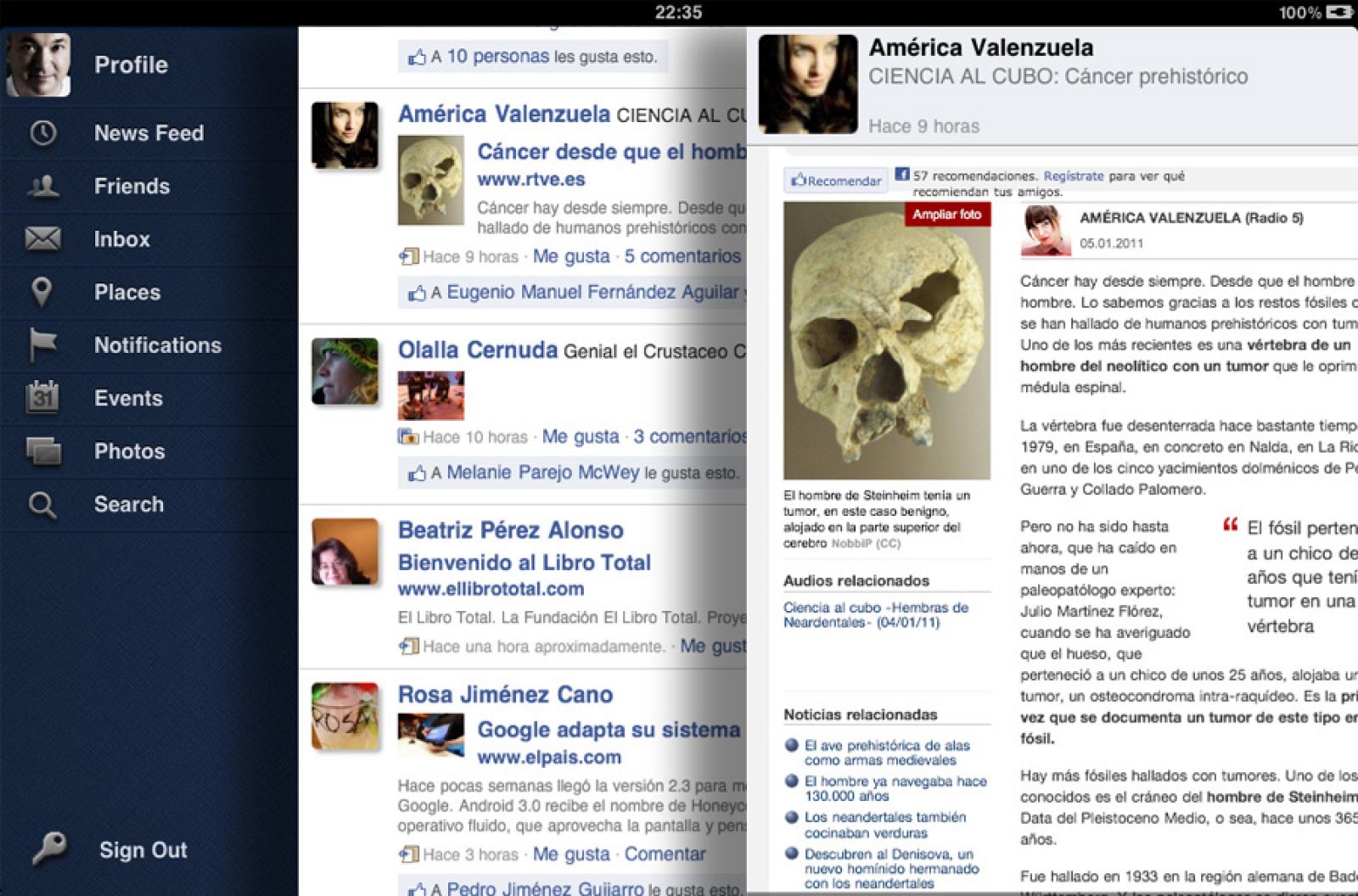Open Olalla Cernuda's posted photo thumbnail
The width and height of the screenshot is (1358, 896).
[431, 395]
